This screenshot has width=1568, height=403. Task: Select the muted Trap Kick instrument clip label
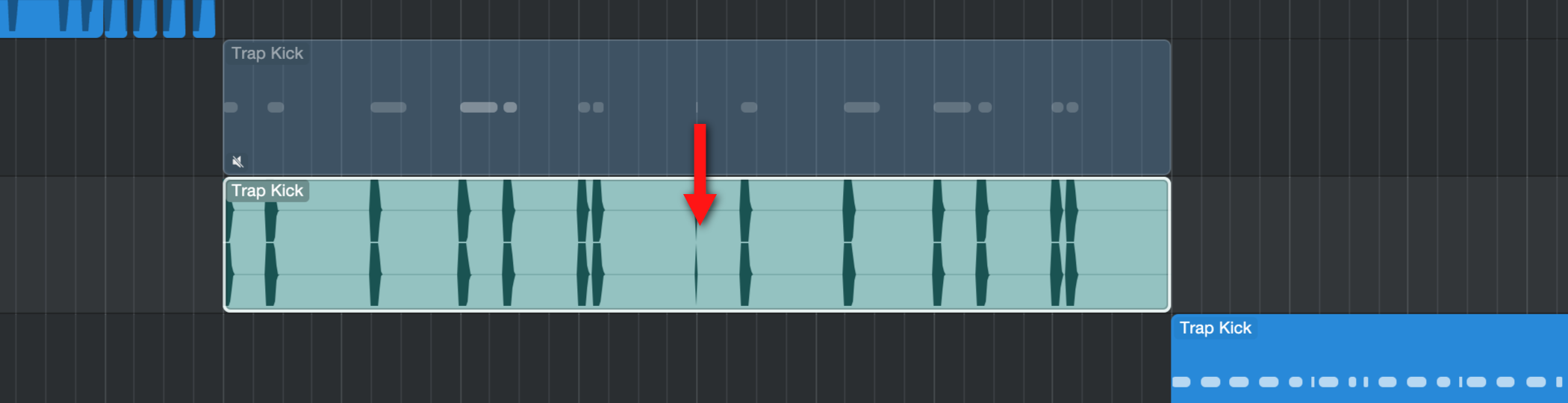(267, 54)
